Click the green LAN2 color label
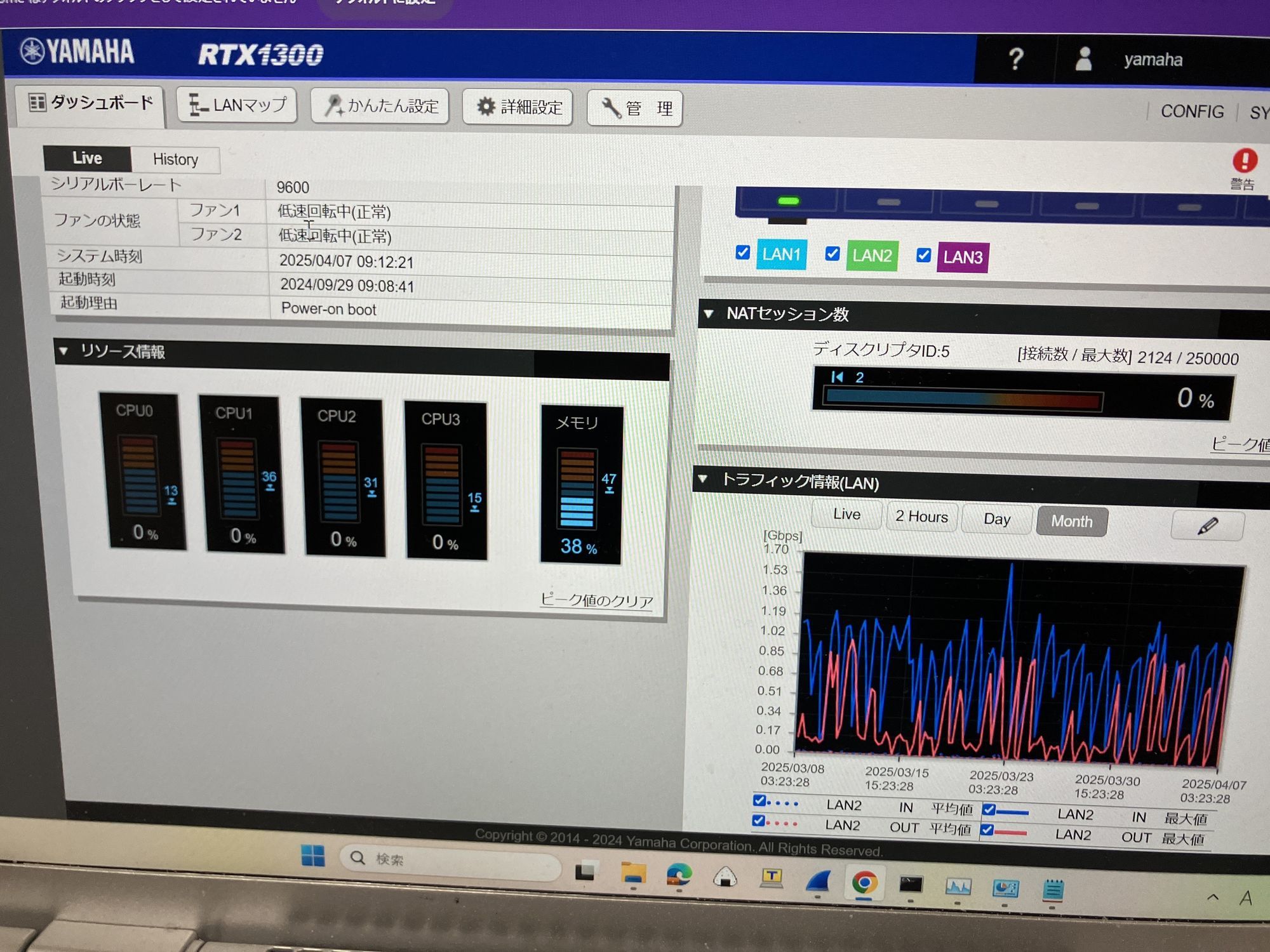 click(x=872, y=256)
